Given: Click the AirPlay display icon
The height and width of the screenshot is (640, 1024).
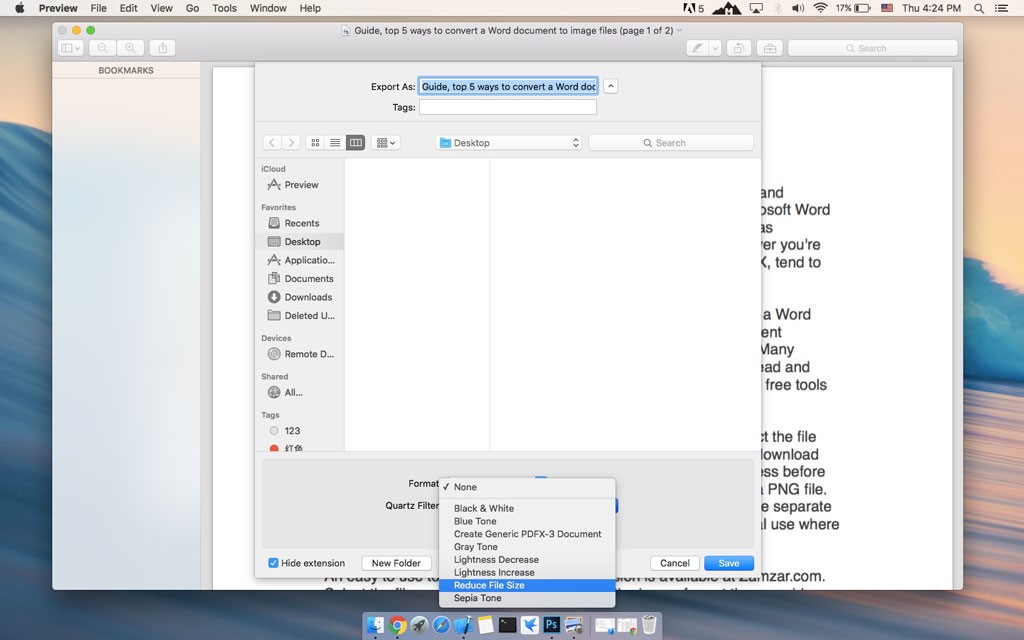Looking at the screenshot, I should [x=756, y=8].
